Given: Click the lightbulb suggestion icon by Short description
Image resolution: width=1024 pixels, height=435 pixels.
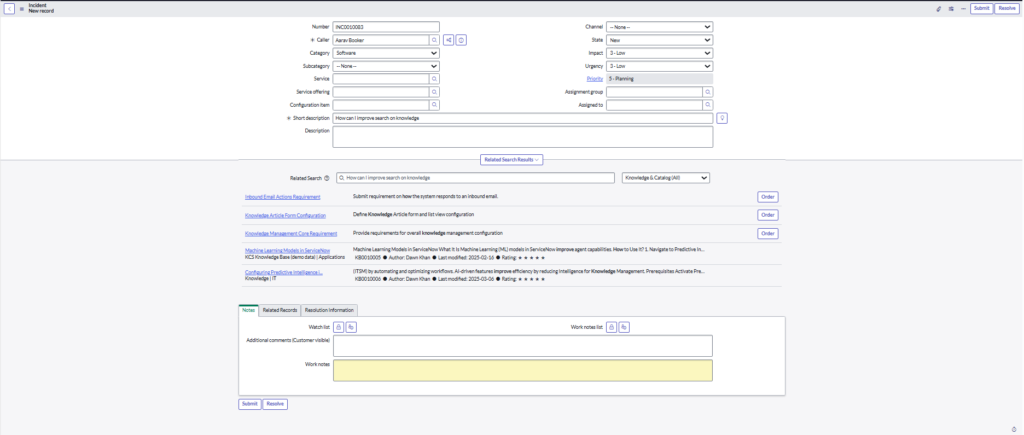Looking at the screenshot, I should coord(721,118).
